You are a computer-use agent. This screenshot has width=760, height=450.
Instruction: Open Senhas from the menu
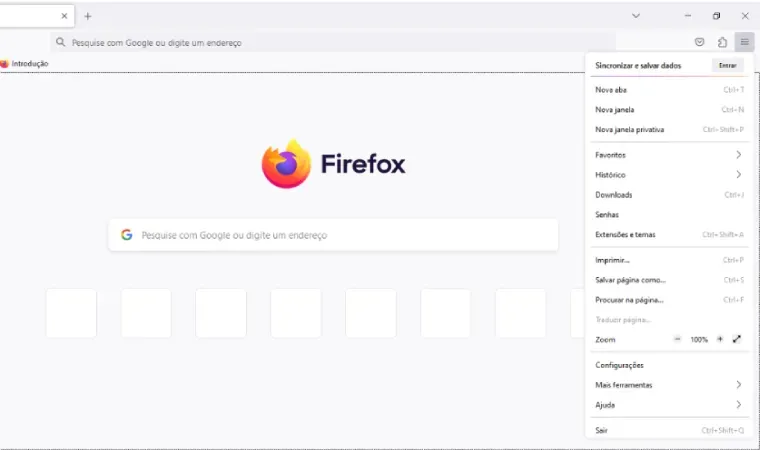click(669, 214)
